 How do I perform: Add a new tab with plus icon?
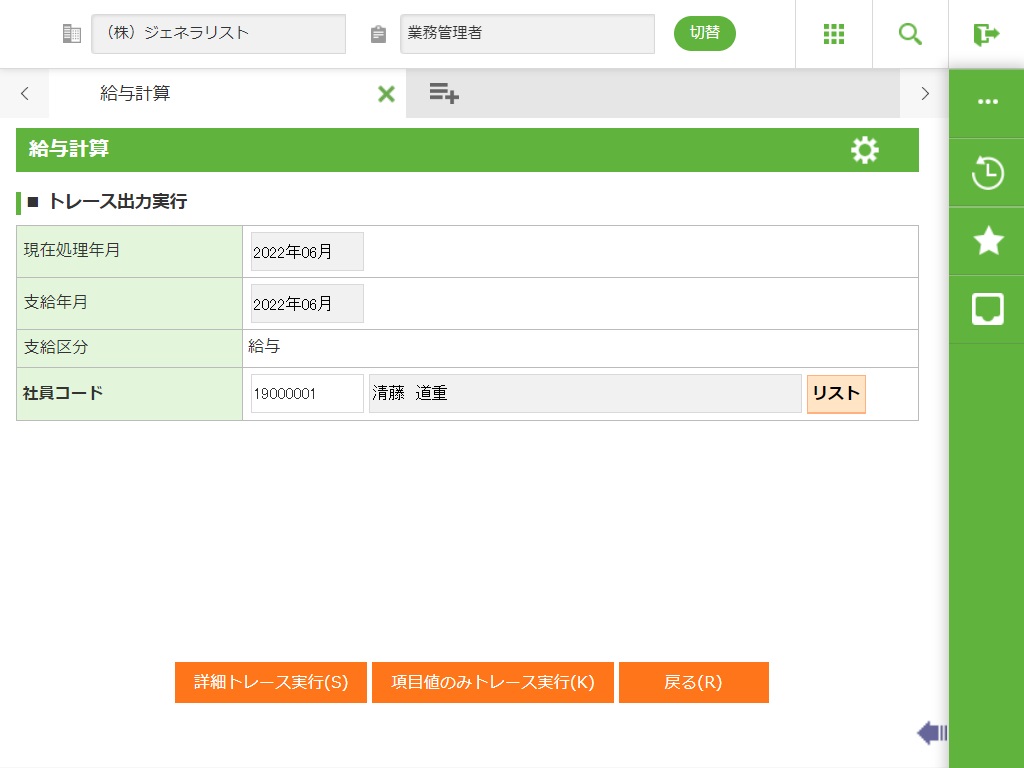444,93
